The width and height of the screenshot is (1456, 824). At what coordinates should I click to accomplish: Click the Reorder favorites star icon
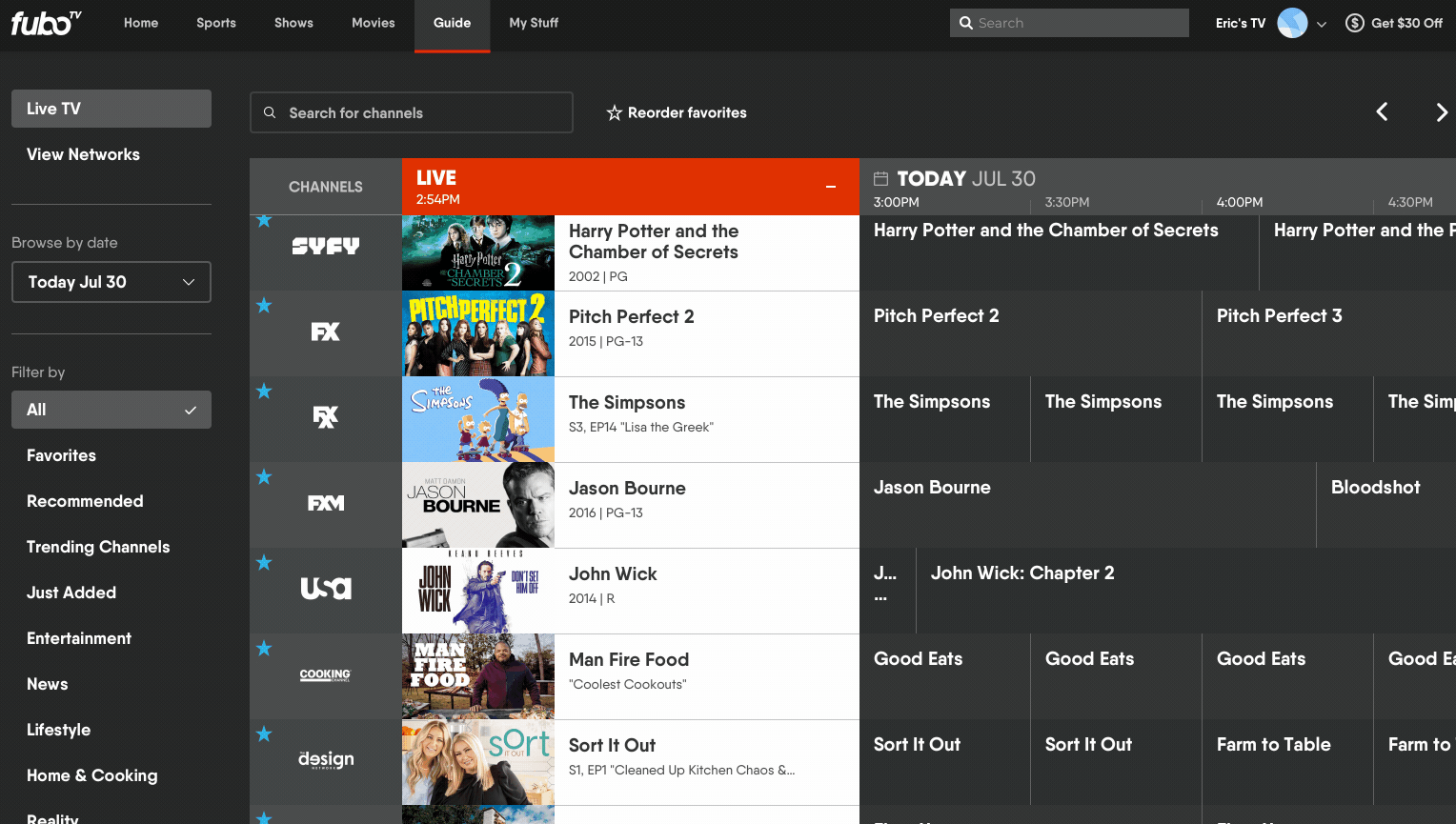click(x=615, y=113)
